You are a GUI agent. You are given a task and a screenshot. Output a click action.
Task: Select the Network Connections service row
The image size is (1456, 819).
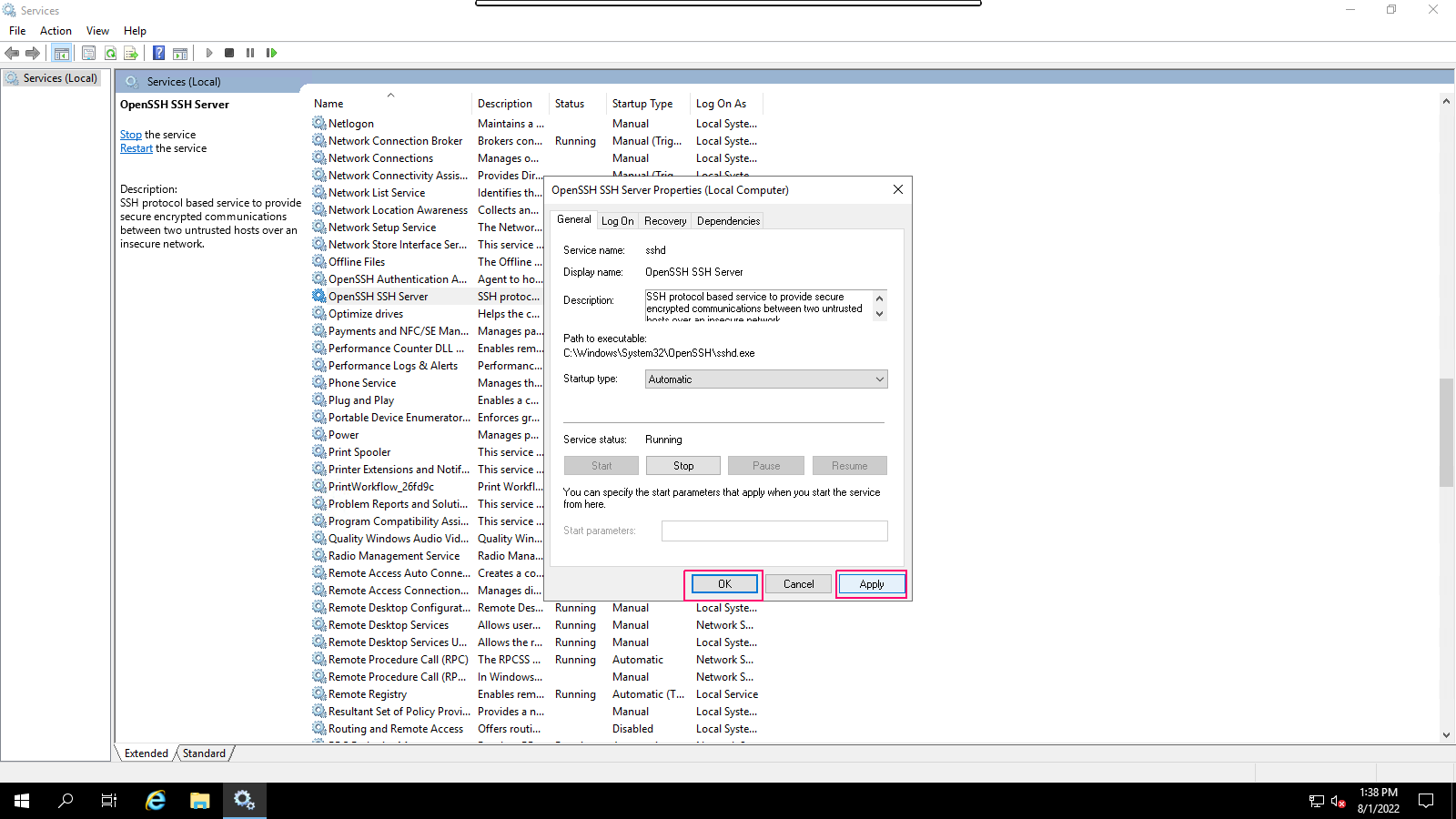(x=537, y=158)
